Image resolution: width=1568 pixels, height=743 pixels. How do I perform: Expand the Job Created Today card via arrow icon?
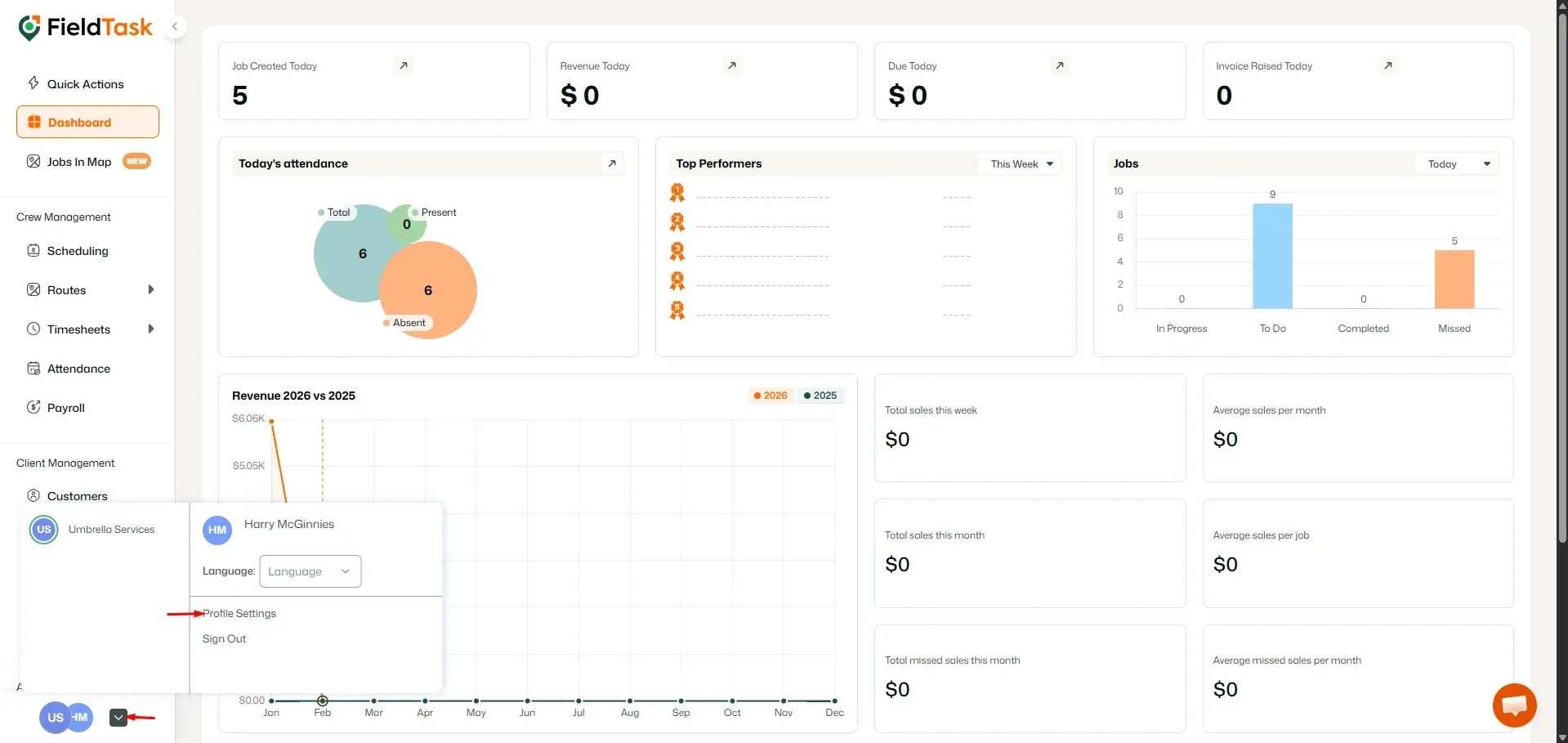pyautogui.click(x=403, y=65)
